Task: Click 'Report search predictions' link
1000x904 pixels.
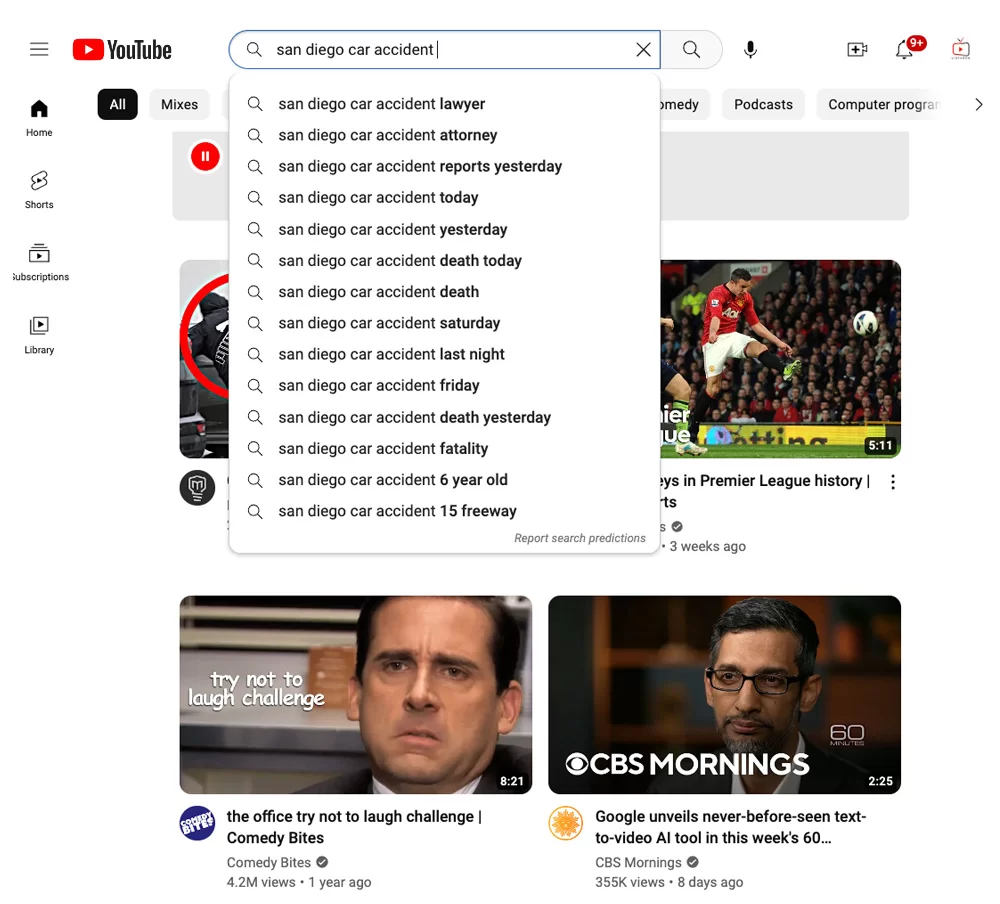Action: (x=580, y=538)
